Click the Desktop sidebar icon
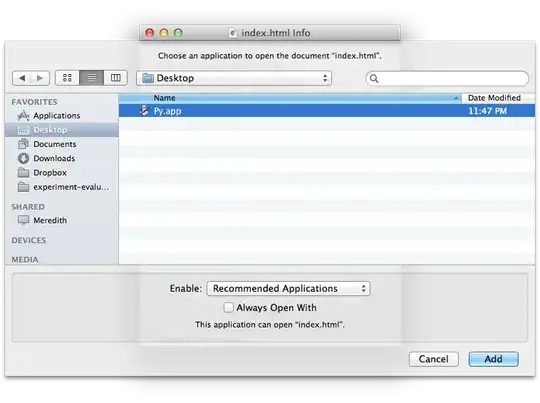Screen dimensions: 540x403 click(23, 130)
